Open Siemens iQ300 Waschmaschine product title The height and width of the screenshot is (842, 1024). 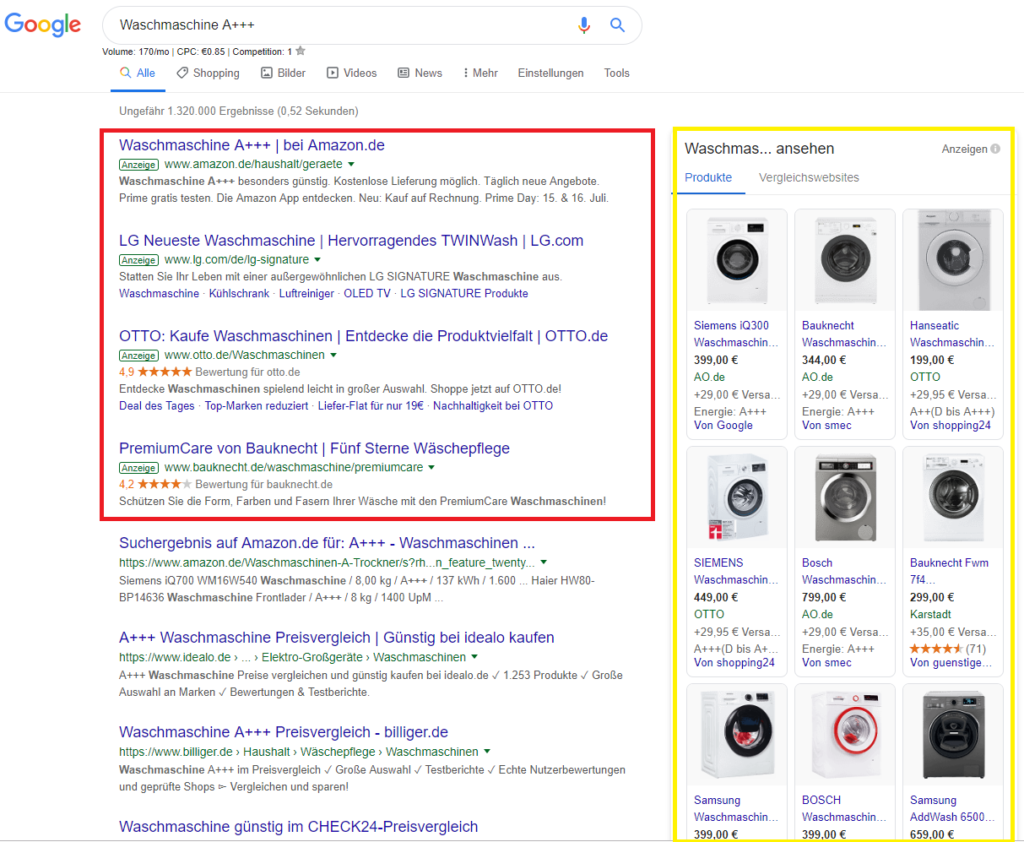[735, 334]
